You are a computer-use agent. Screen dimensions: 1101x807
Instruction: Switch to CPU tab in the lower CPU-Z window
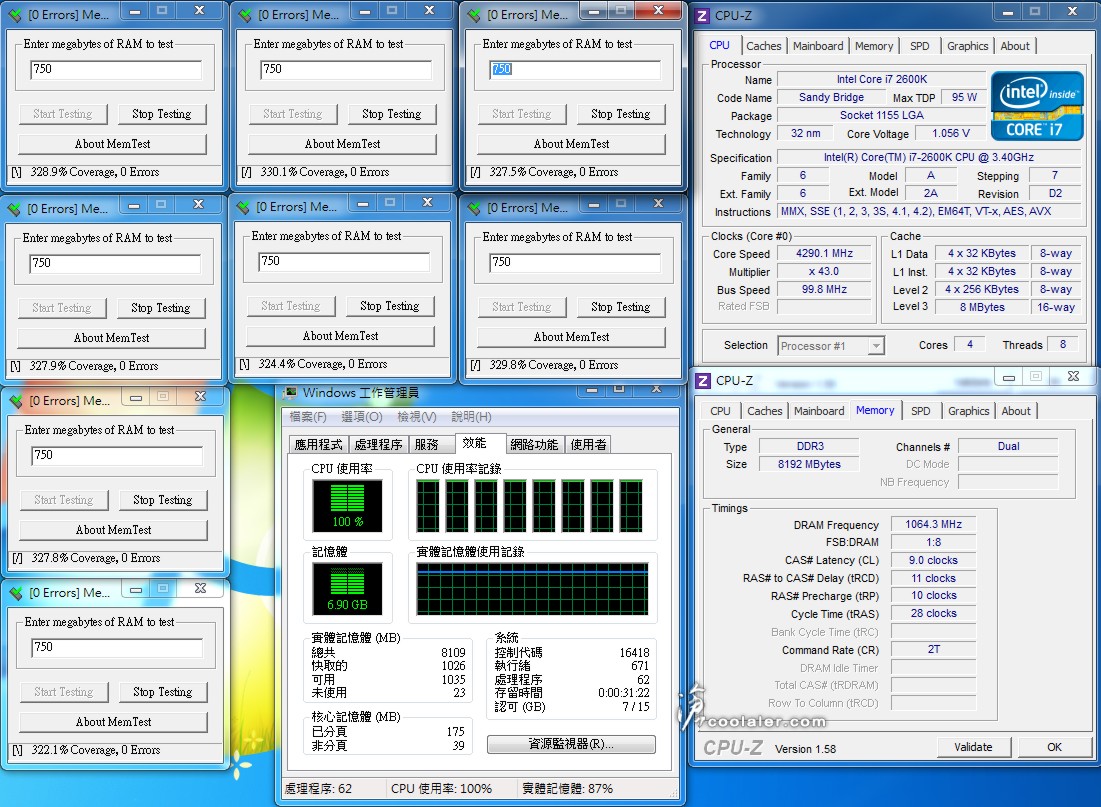coord(720,411)
